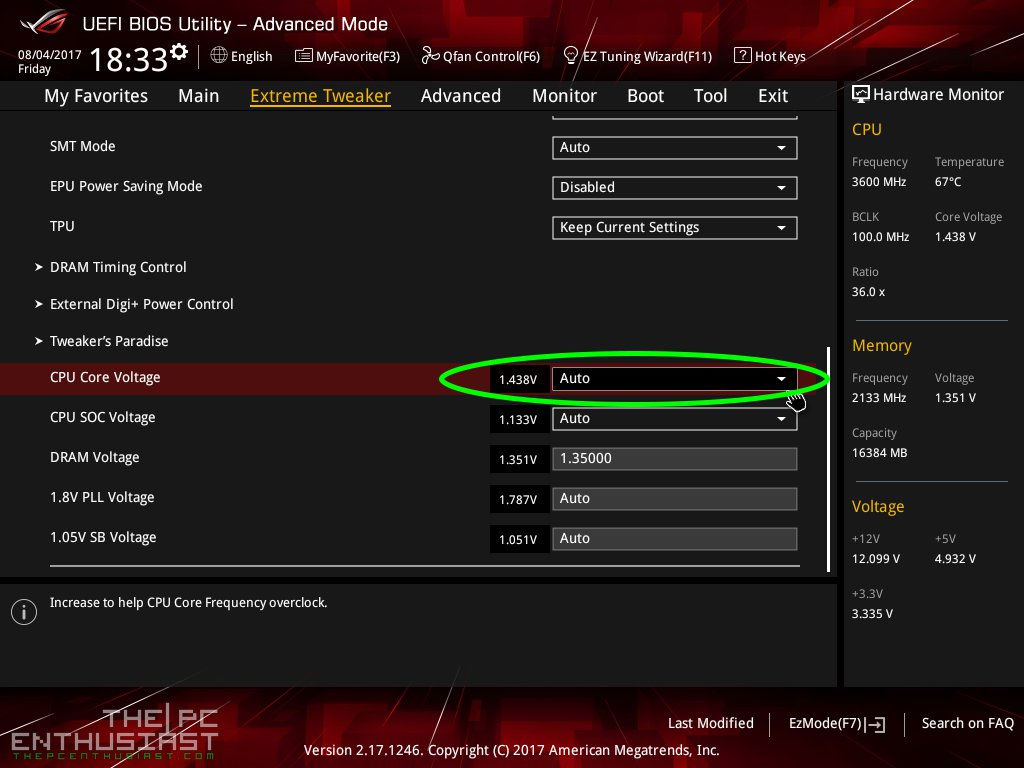
Task: Click the SMT Mode label
Action: (x=82, y=146)
